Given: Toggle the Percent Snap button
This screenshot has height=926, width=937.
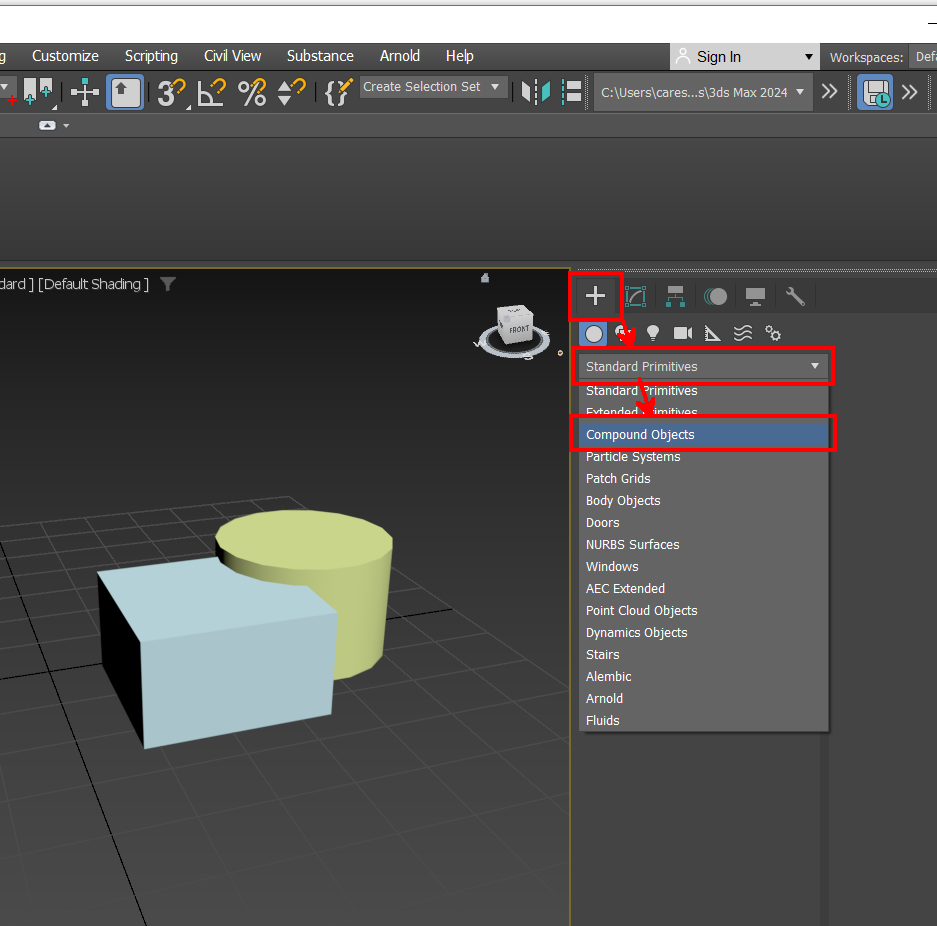Looking at the screenshot, I should pyautogui.click(x=252, y=93).
